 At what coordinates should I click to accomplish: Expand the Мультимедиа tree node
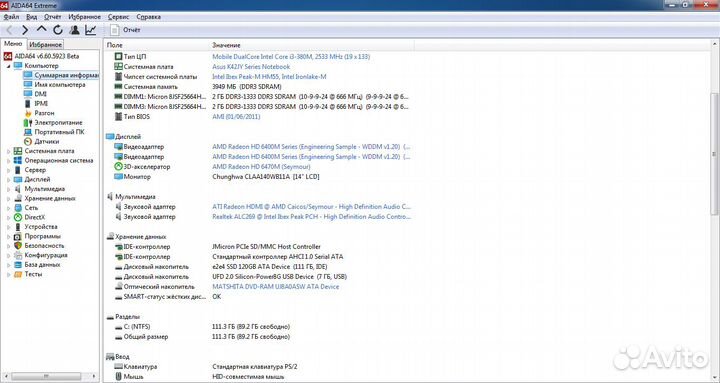click(8, 189)
